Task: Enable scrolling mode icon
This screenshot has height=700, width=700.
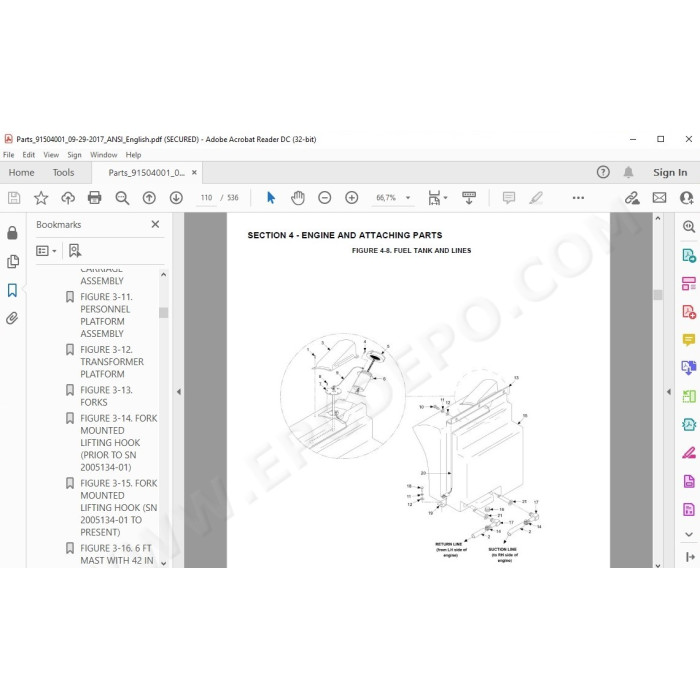Action: 469,198
